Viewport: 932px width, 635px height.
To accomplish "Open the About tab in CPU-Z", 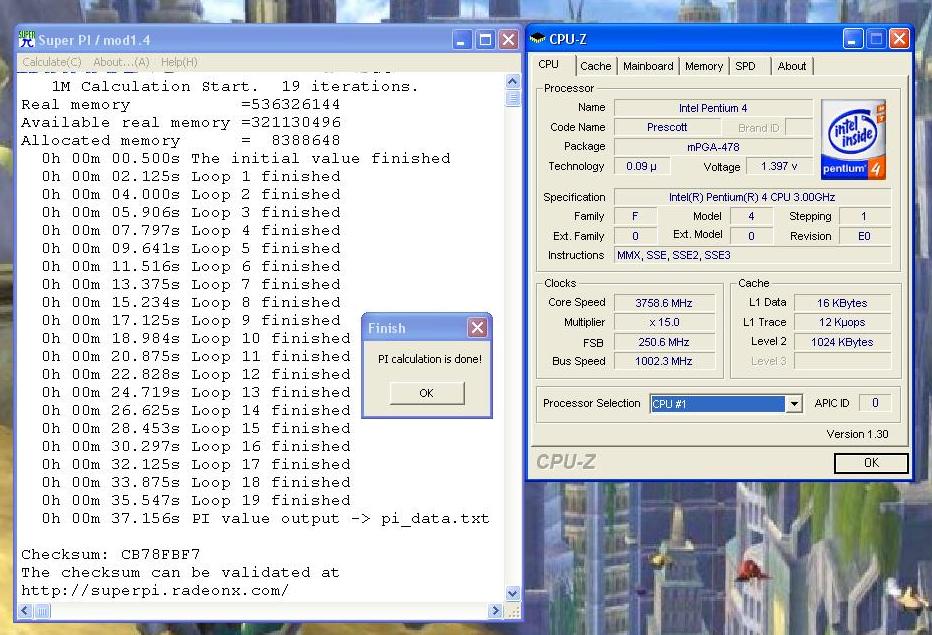I will 792,66.
